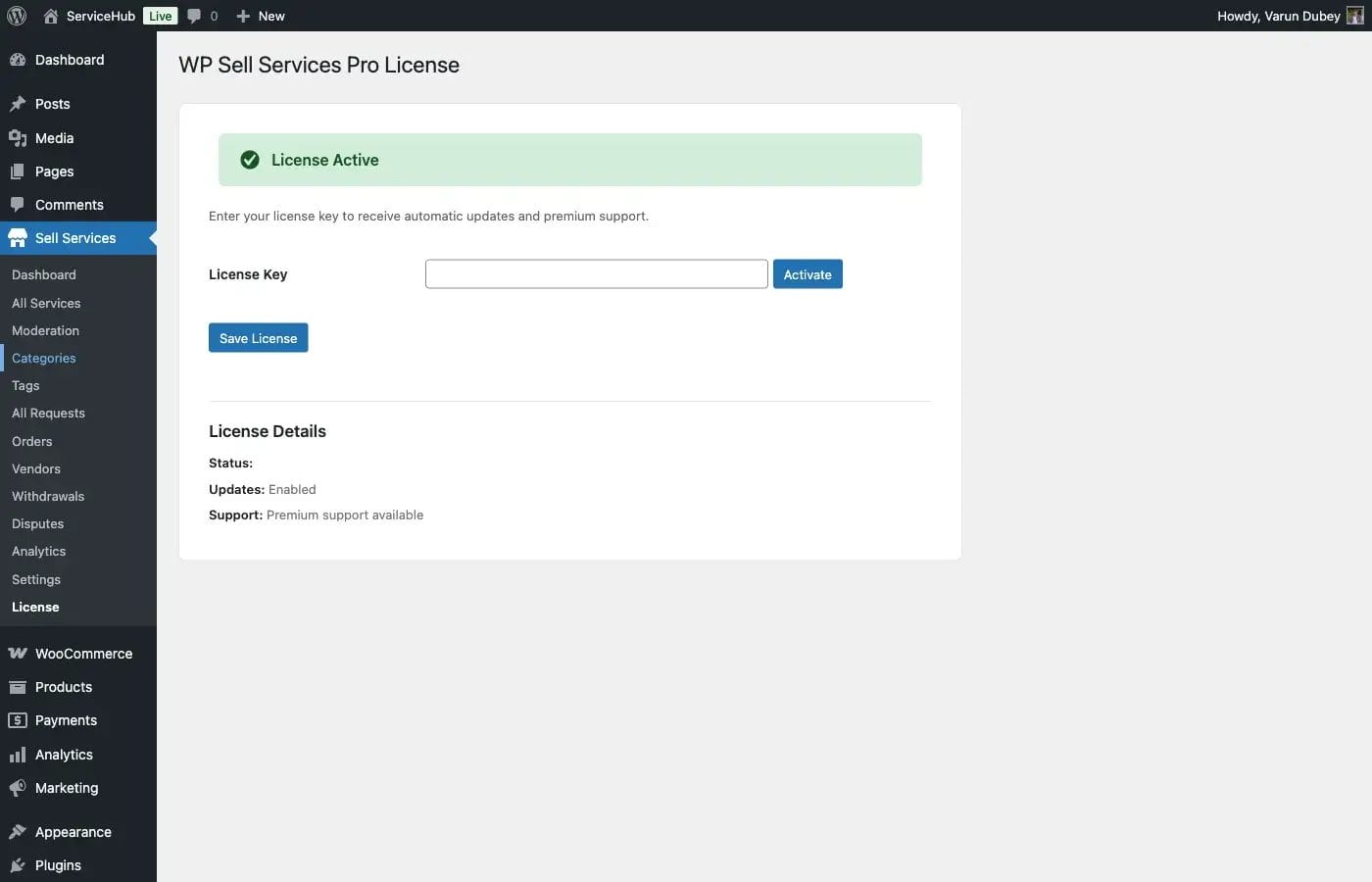Select the Products box icon
This screenshot has height=882, width=1372.
coord(18,686)
